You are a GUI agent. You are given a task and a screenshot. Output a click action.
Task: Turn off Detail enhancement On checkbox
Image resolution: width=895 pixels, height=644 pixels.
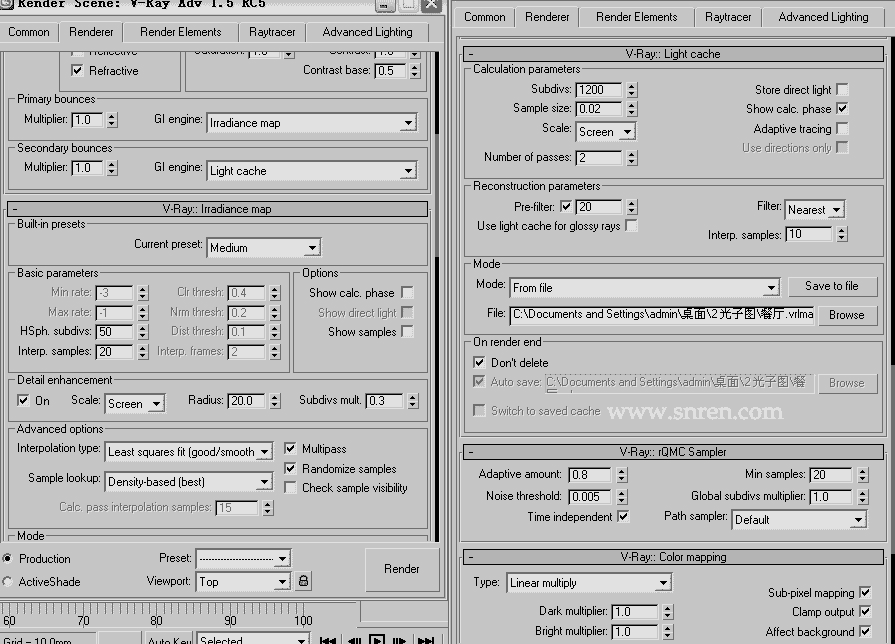23,400
